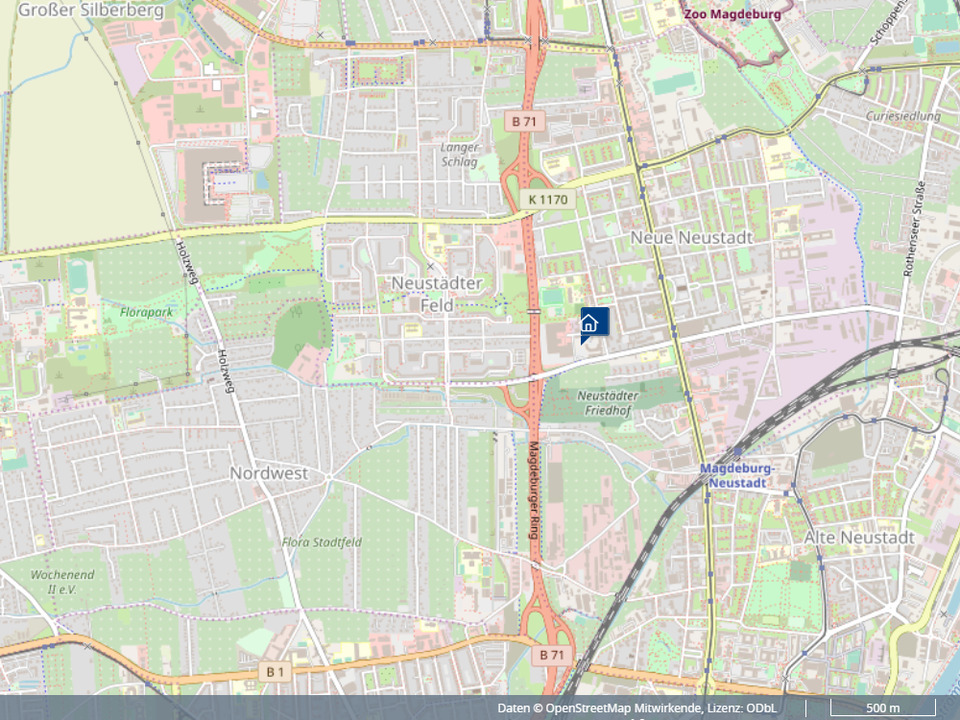Click the Magdeburger Ring road label
This screenshot has width=960, height=720.
pyautogui.click(x=533, y=490)
